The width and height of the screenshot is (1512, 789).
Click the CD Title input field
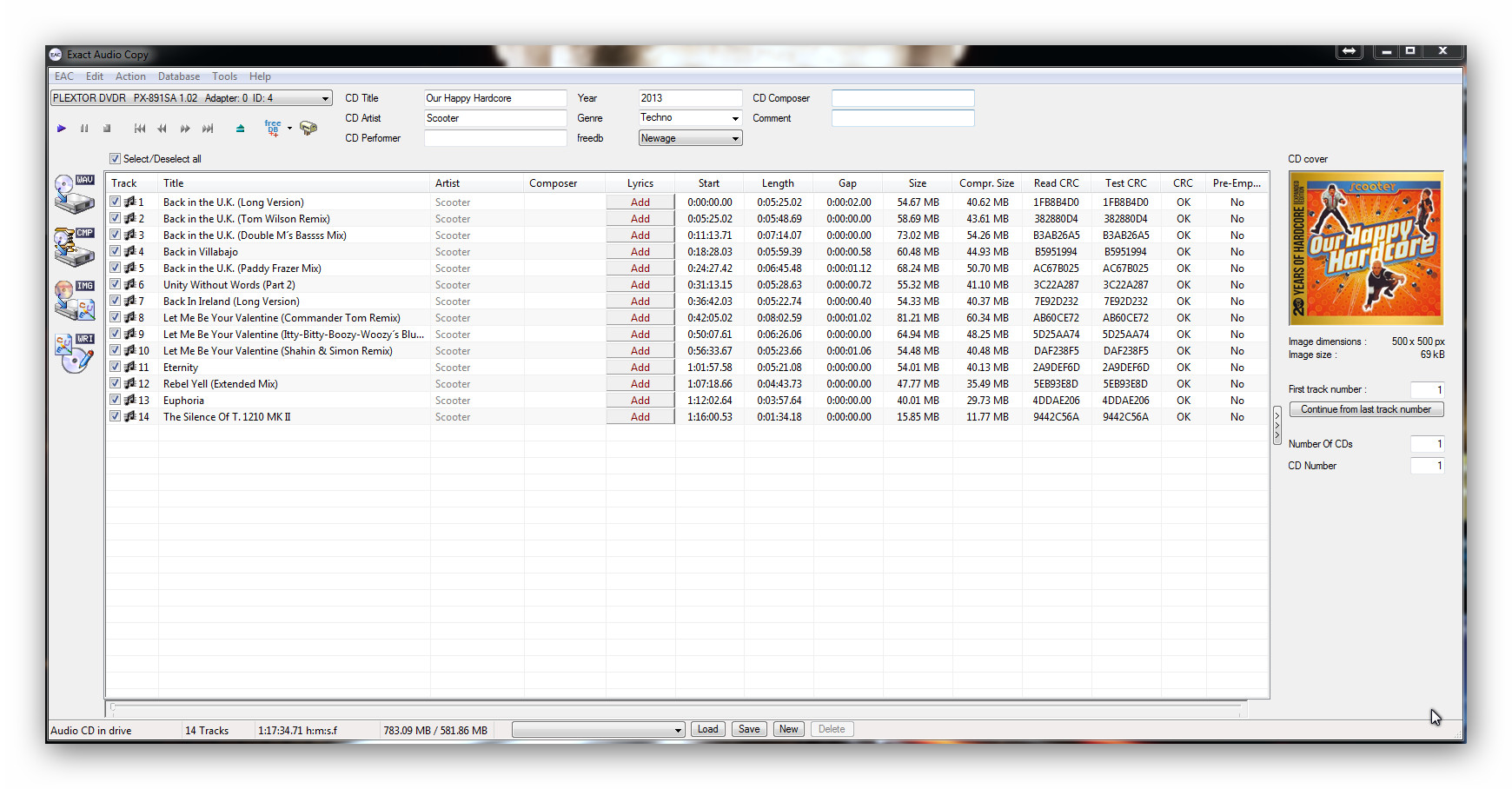pyautogui.click(x=494, y=98)
